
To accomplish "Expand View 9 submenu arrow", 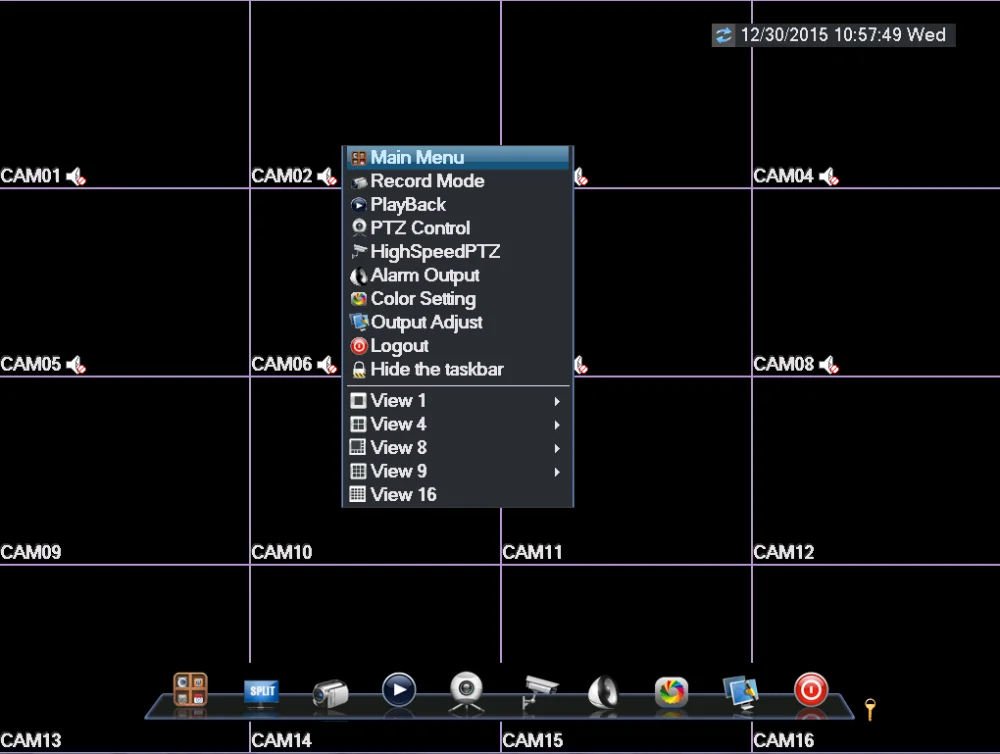I will click(557, 472).
